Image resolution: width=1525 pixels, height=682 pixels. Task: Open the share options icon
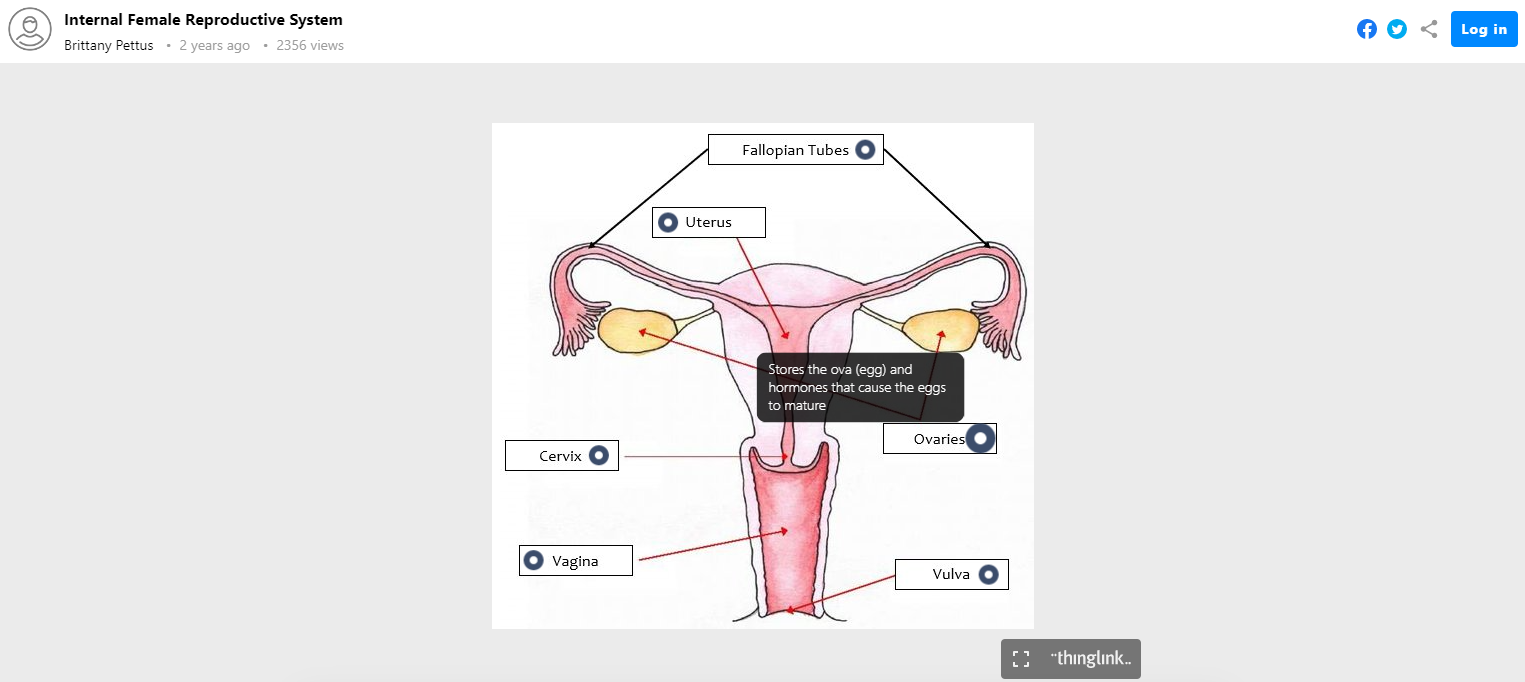click(x=1428, y=29)
